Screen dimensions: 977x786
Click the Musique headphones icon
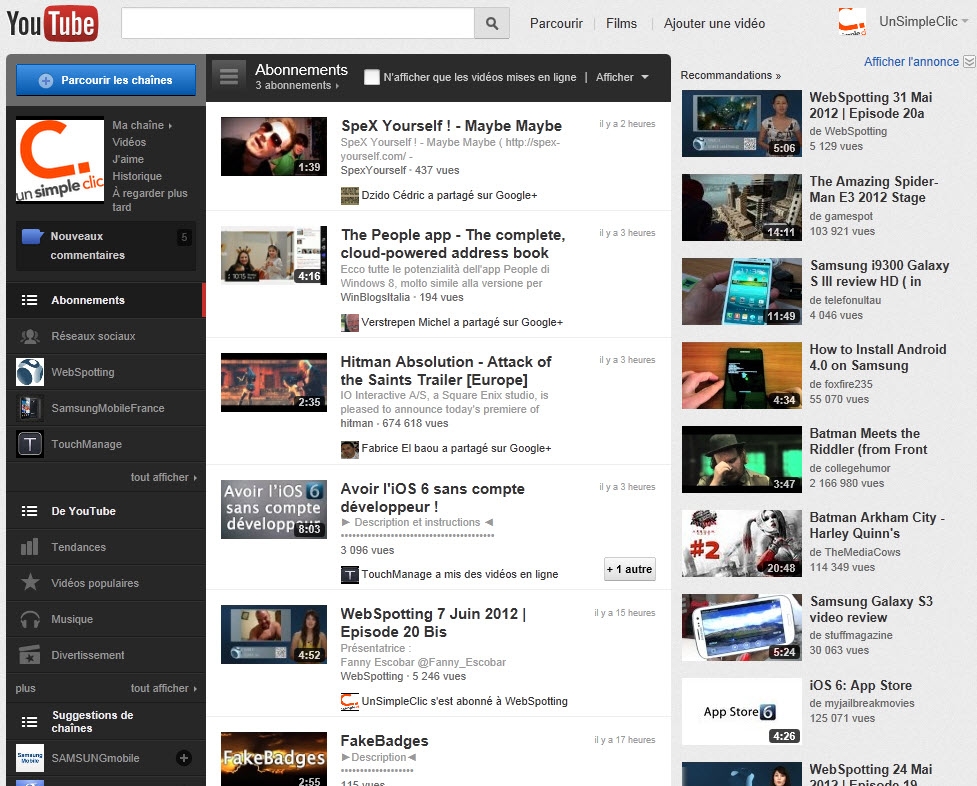click(30, 620)
